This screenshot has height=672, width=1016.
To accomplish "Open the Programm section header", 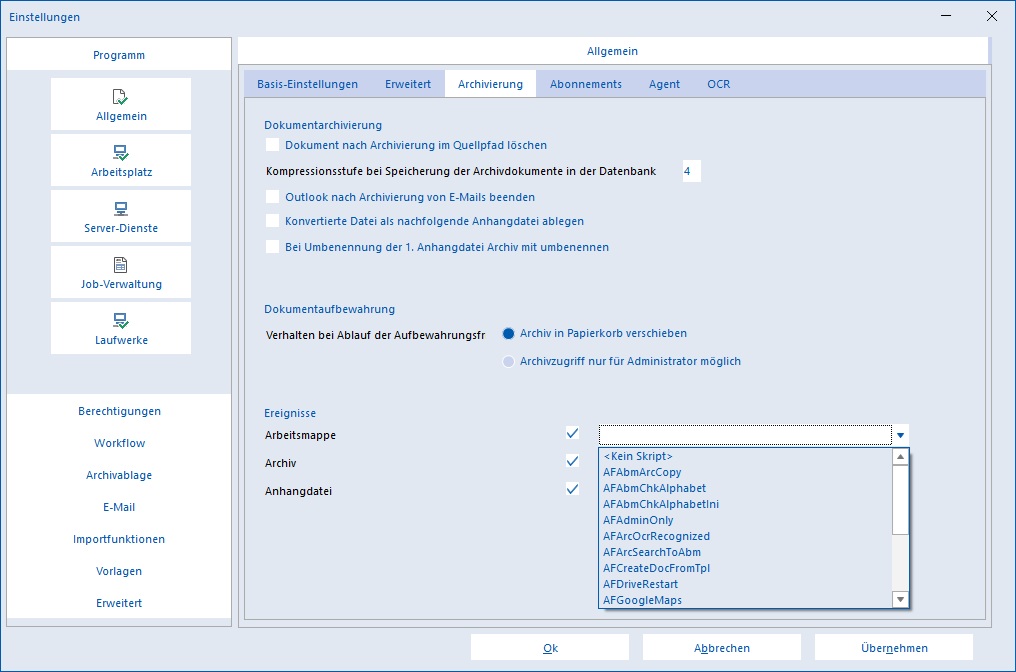I will click(119, 55).
